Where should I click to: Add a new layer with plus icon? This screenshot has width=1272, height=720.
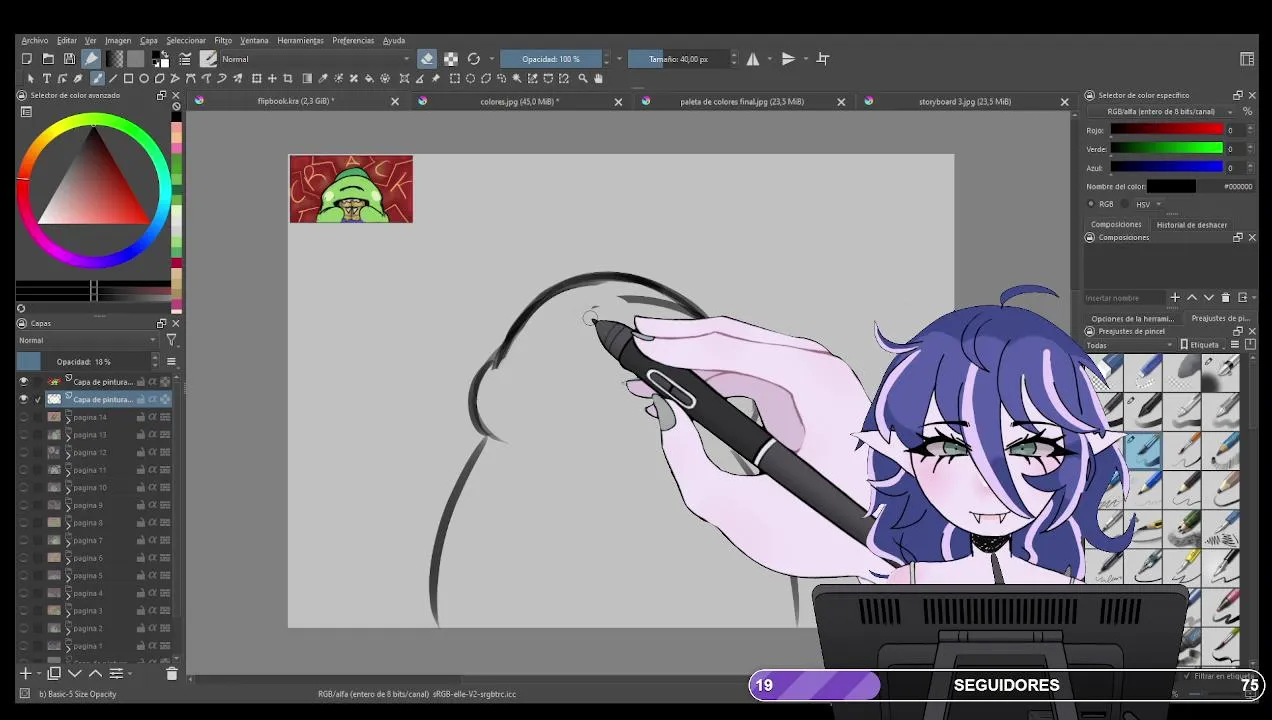coord(26,674)
